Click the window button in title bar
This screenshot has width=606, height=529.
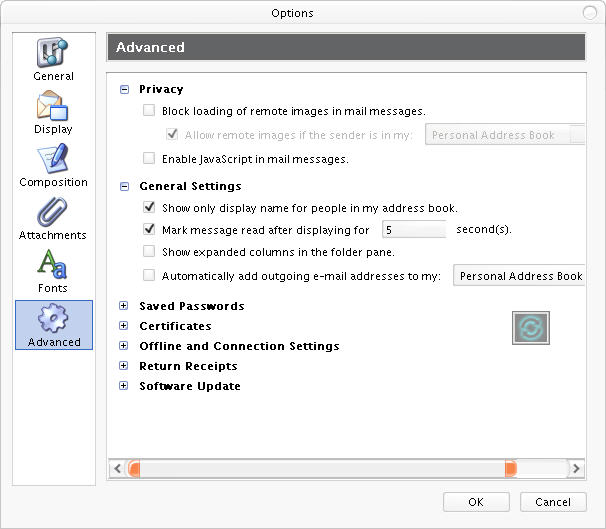(x=590, y=12)
